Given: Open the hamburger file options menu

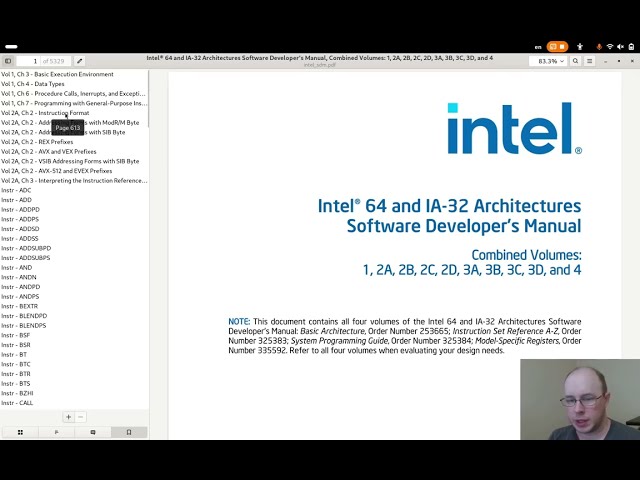Looking at the screenshot, I should point(589,61).
